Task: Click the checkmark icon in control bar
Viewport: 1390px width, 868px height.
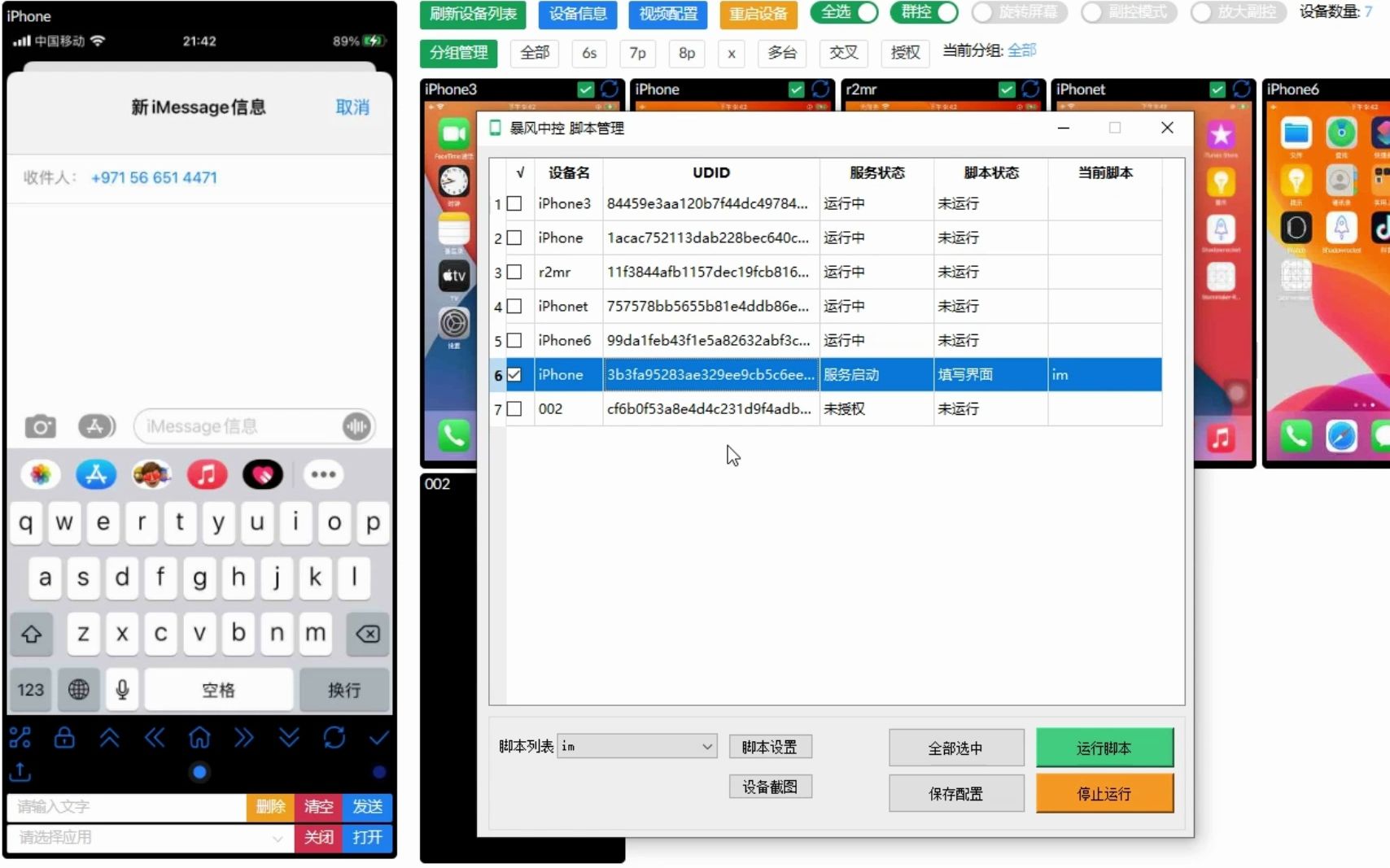Action: point(378,738)
